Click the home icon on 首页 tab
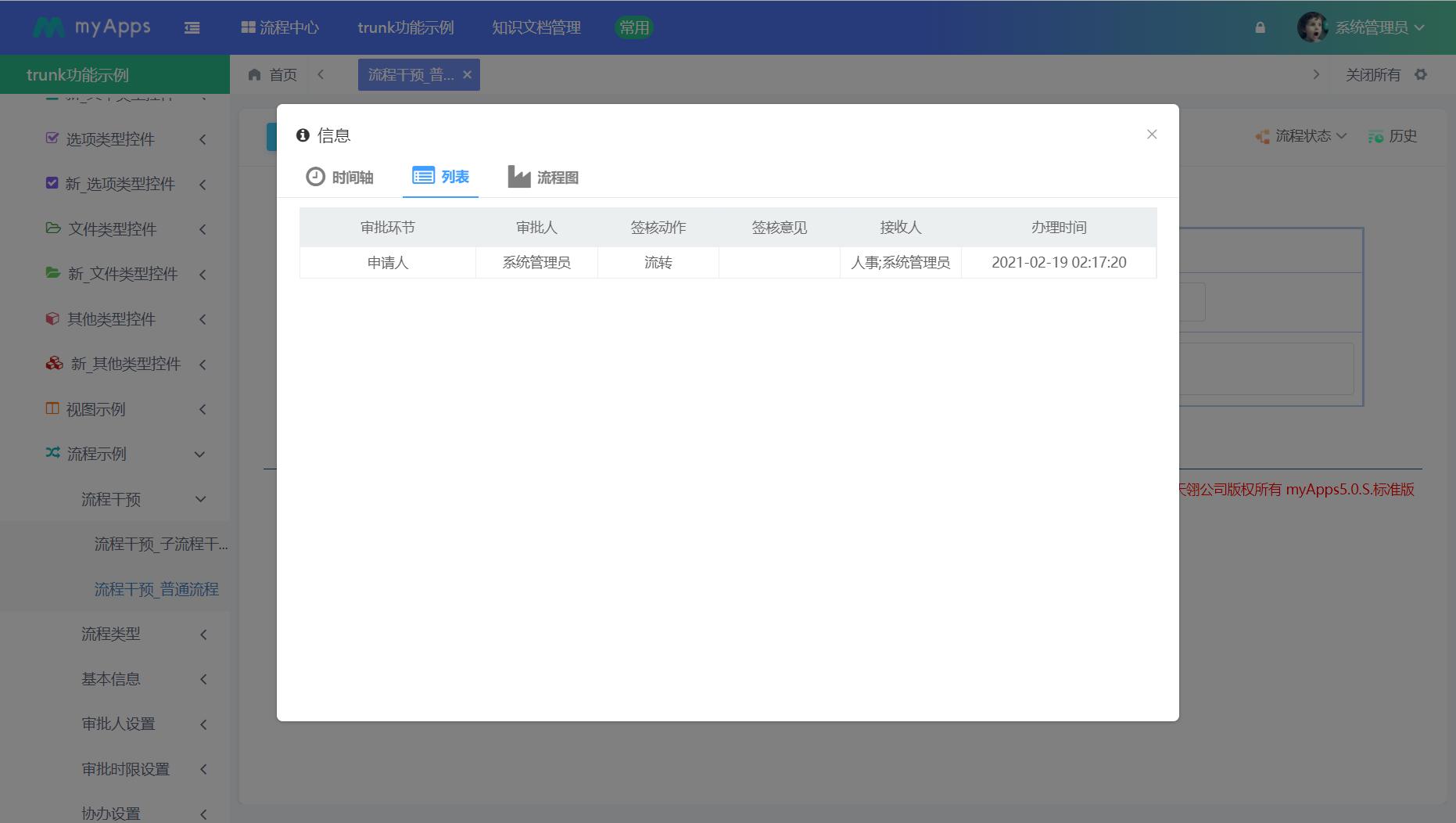 pos(254,75)
